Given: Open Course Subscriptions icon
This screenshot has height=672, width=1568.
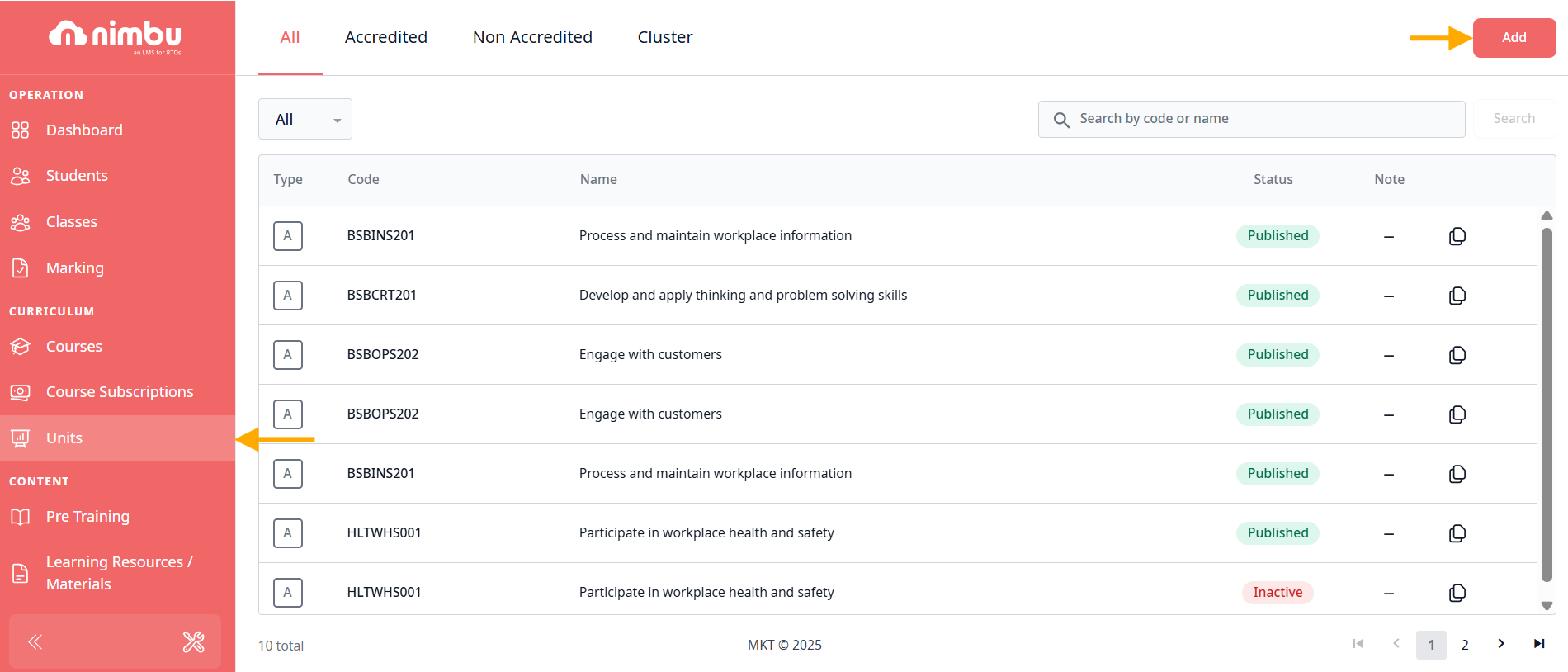Looking at the screenshot, I should (x=21, y=392).
